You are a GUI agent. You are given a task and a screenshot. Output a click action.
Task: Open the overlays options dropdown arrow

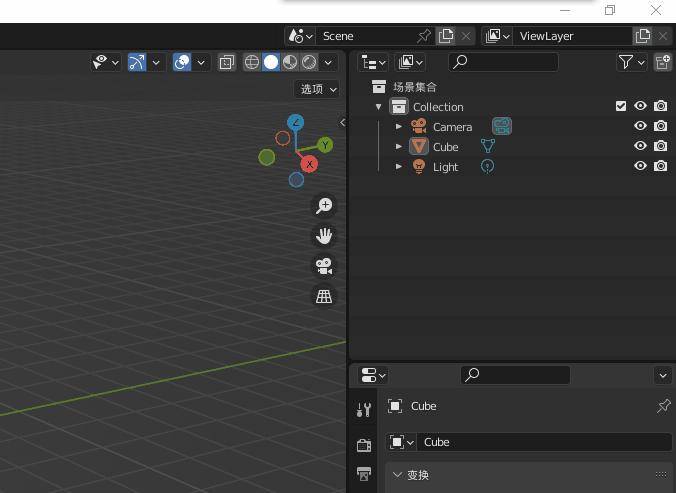[201, 62]
